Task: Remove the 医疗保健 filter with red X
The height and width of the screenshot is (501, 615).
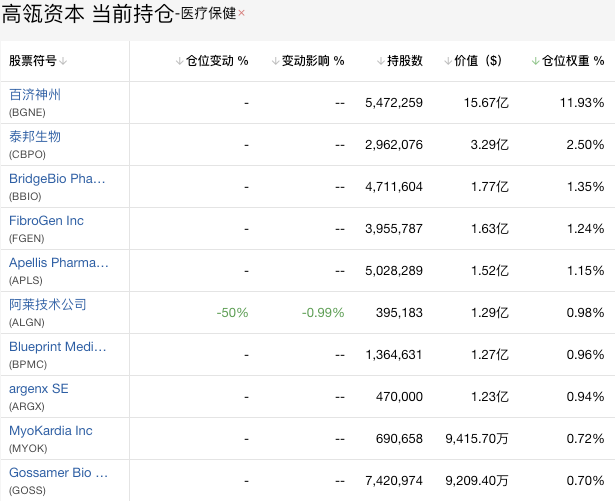Action: (x=241, y=13)
